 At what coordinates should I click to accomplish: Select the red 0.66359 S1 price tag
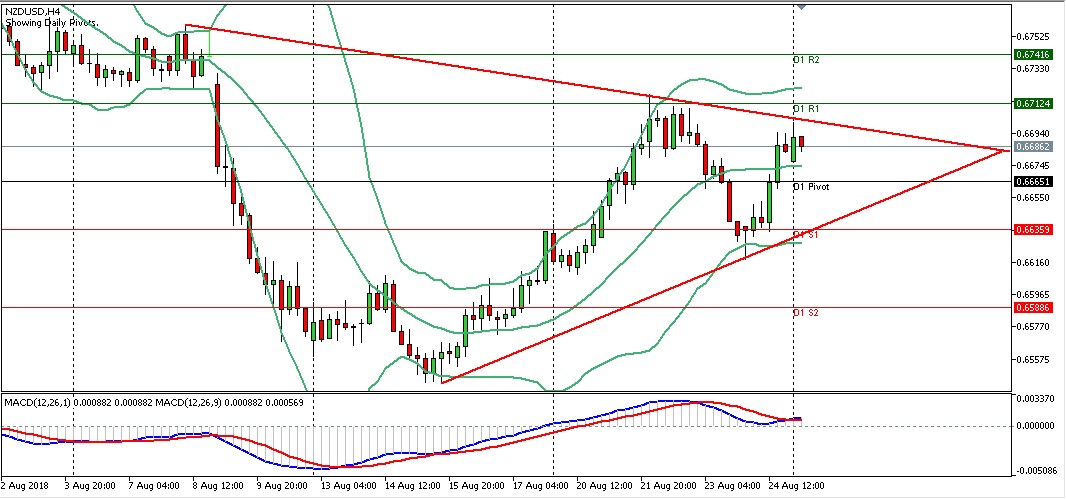tap(1032, 229)
